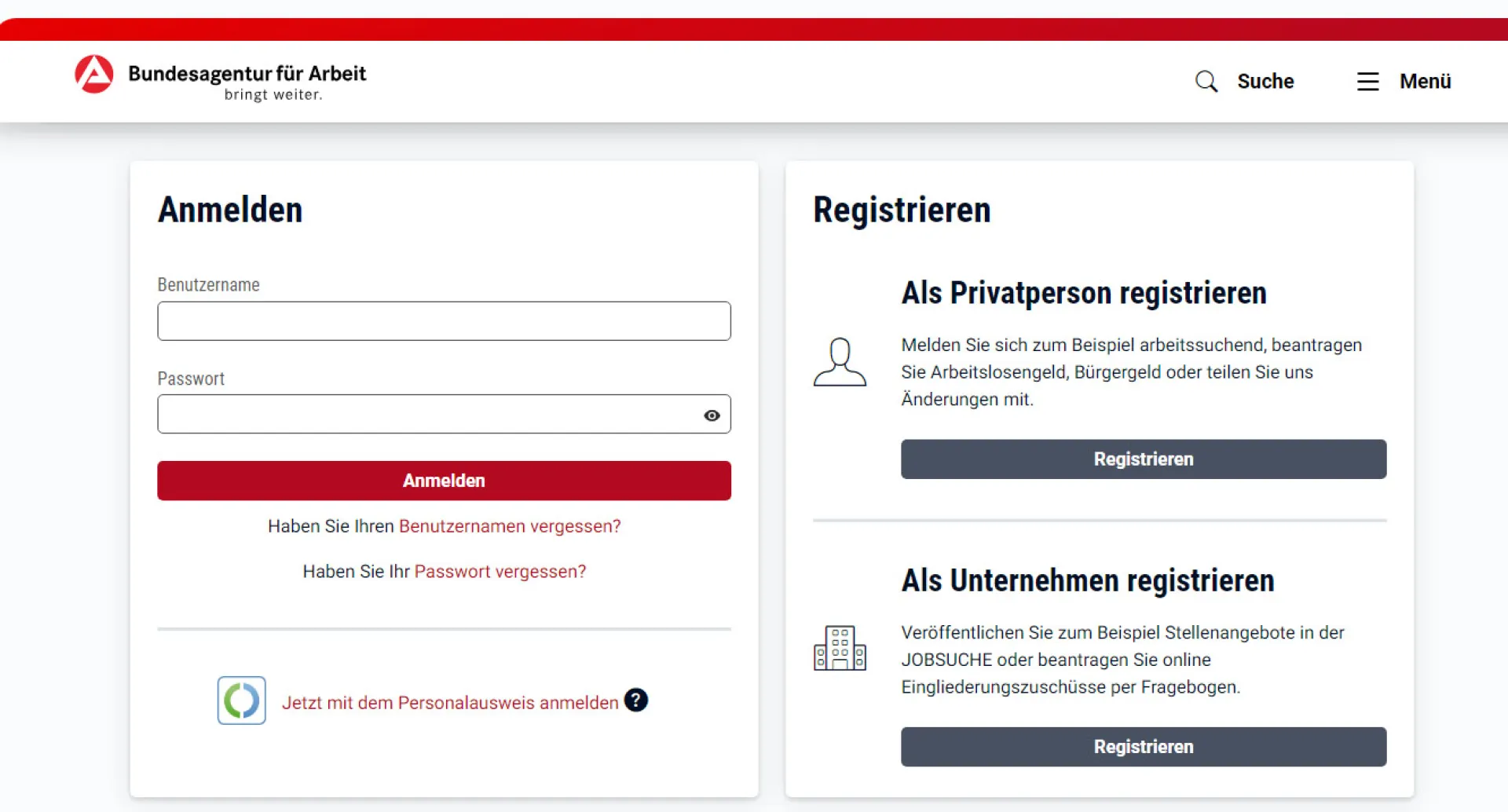
Task: Click Registrieren under Als Privatperson registrieren
Action: pyautogui.click(x=1143, y=459)
